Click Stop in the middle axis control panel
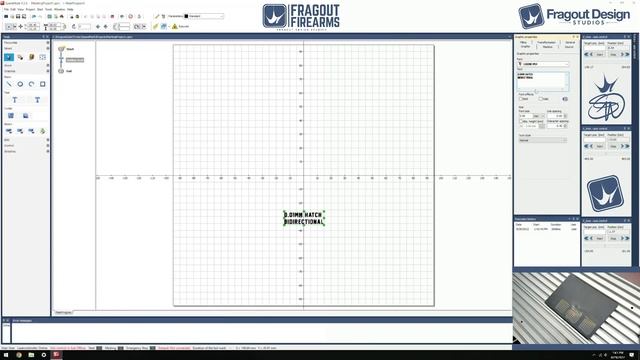The width and height of the screenshot is (640, 360). point(613,146)
